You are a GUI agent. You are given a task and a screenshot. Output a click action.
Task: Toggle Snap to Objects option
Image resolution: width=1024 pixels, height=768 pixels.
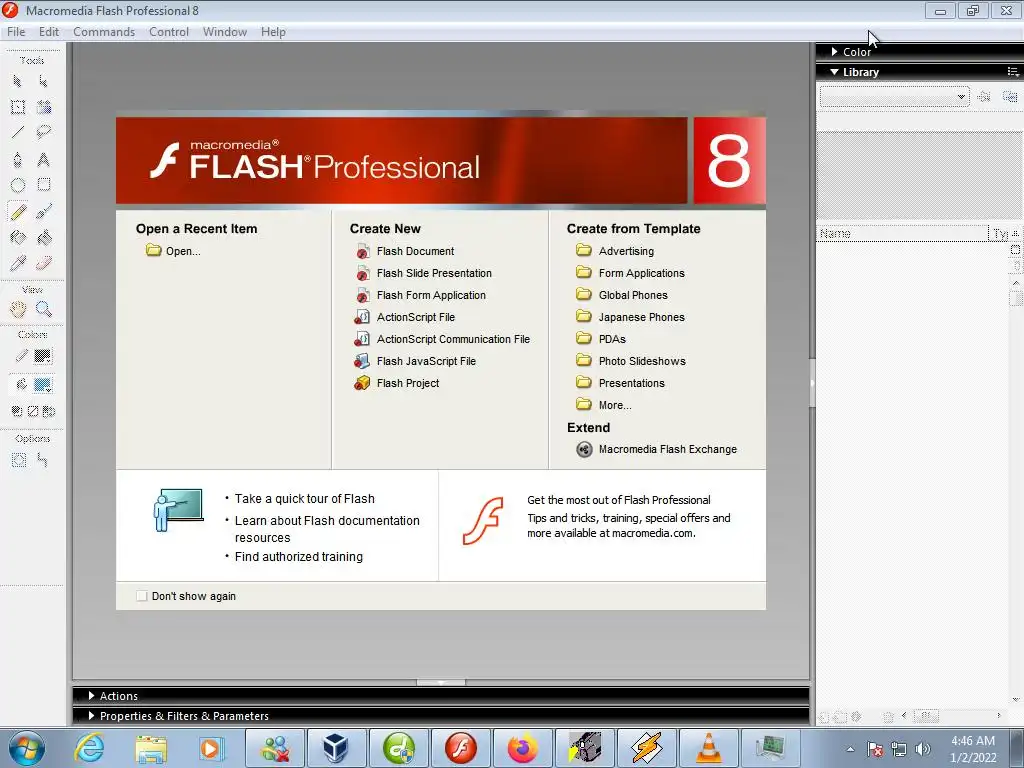[x=18, y=460]
